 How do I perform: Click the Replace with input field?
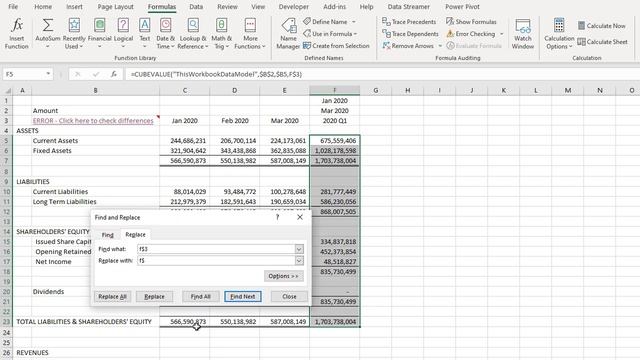coord(216,260)
